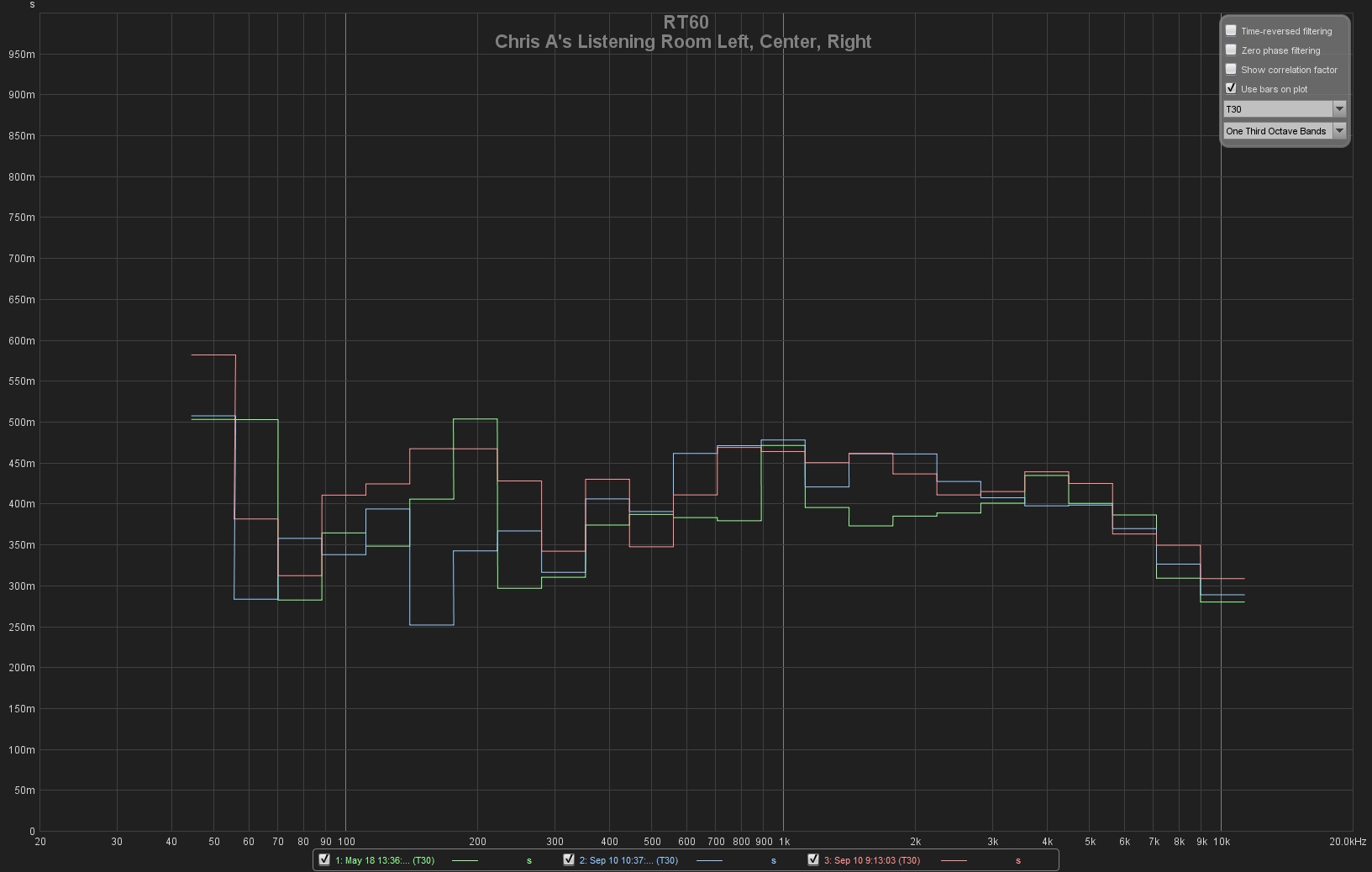Click the 10k label on the frequency axis
Screen dimensions: 1372x872
coord(1222,842)
